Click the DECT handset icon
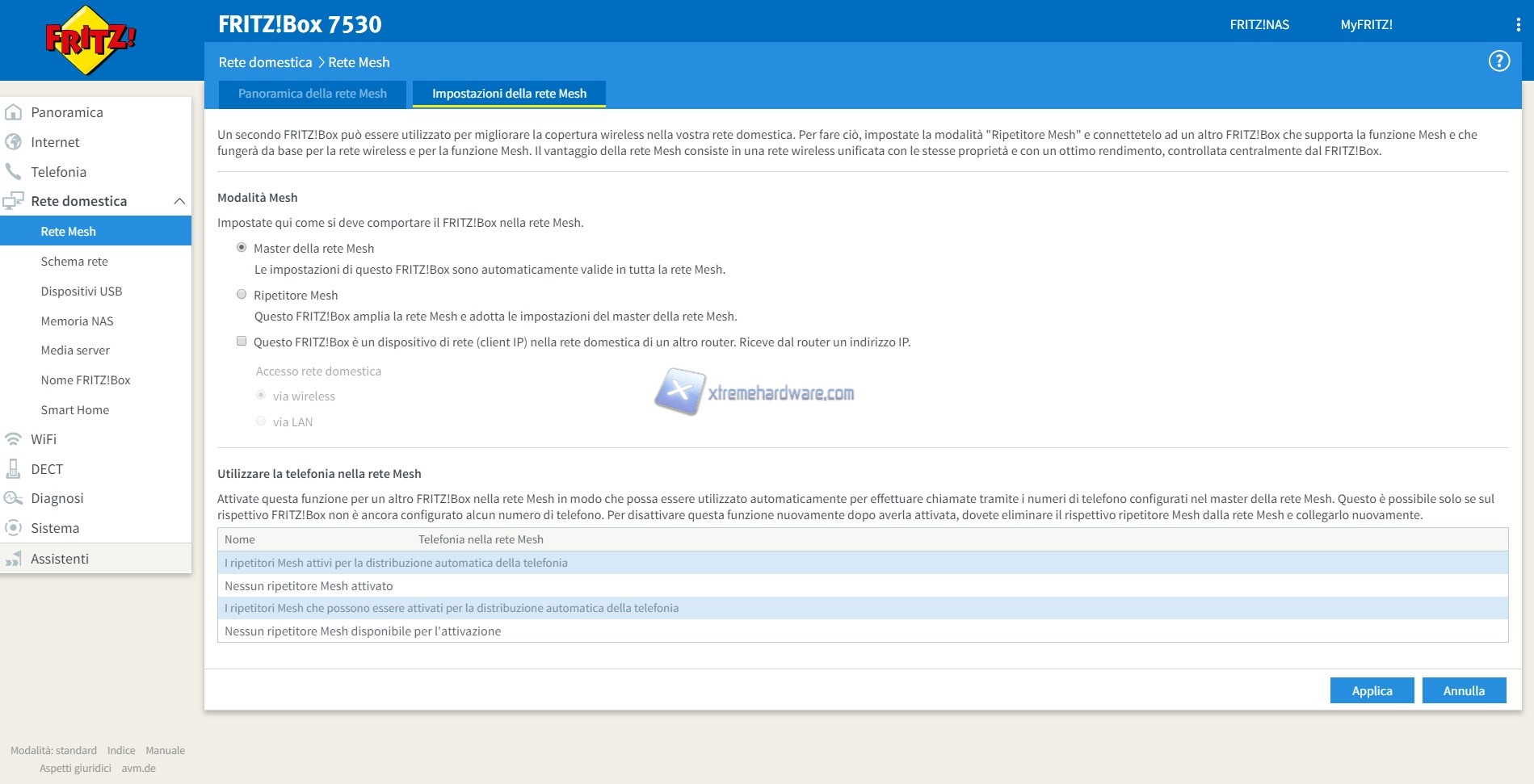The width and height of the screenshot is (1534, 784). point(14,469)
